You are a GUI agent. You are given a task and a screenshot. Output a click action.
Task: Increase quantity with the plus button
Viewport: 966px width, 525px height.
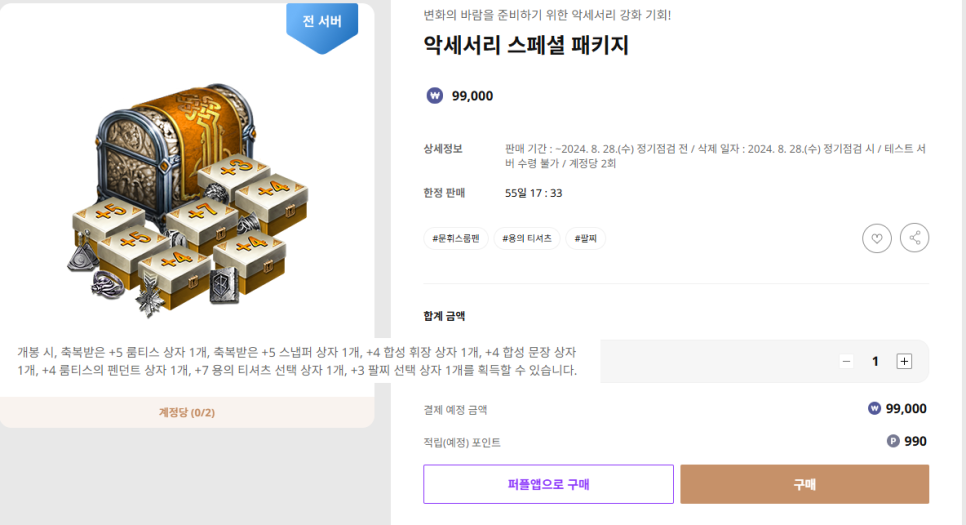904,361
